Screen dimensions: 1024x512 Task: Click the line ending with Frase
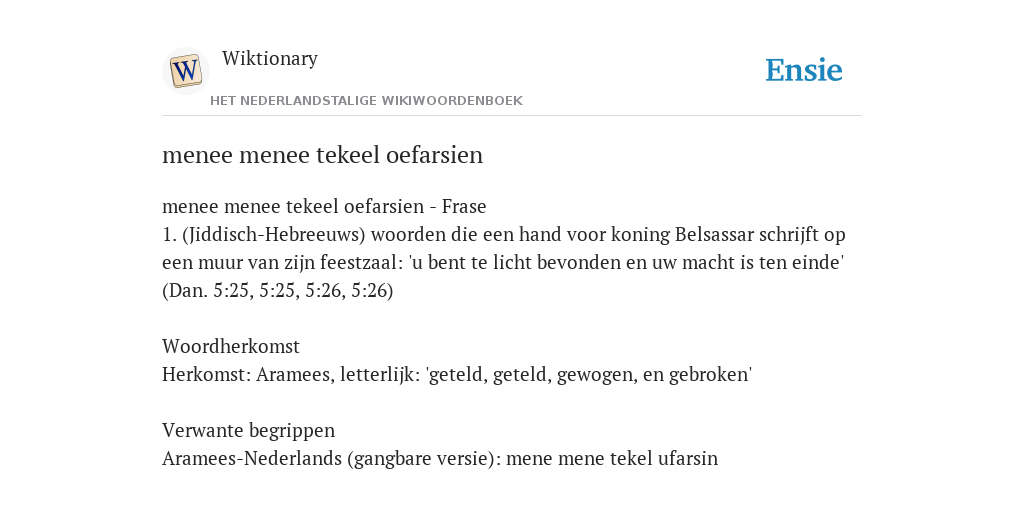(324, 206)
